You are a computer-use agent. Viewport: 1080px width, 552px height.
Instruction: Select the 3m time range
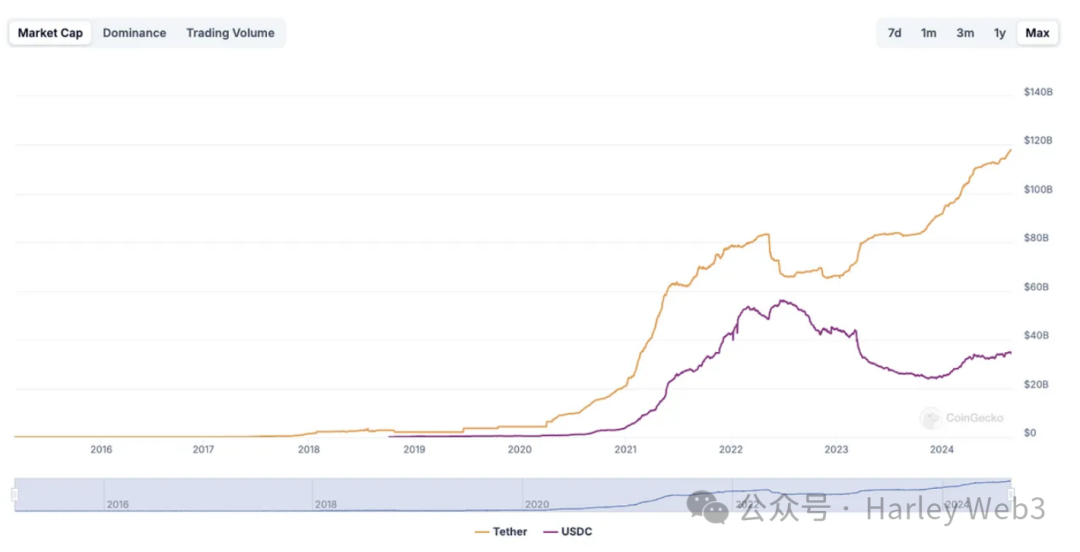point(965,33)
